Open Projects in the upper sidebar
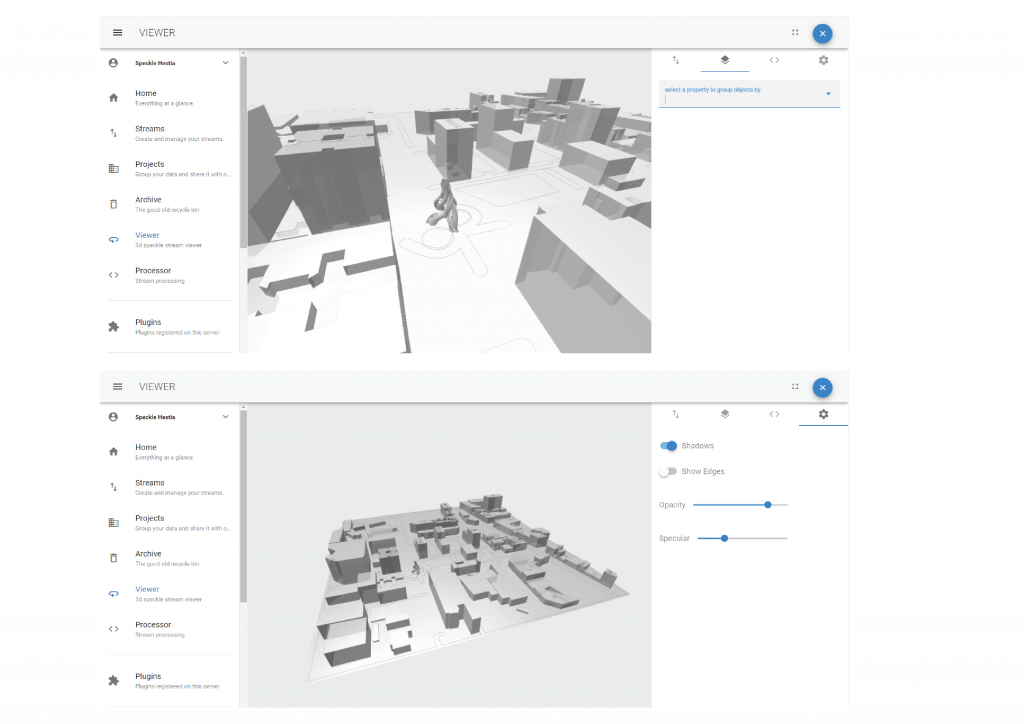This screenshot has width=1024, height=724. coord(150,168)
